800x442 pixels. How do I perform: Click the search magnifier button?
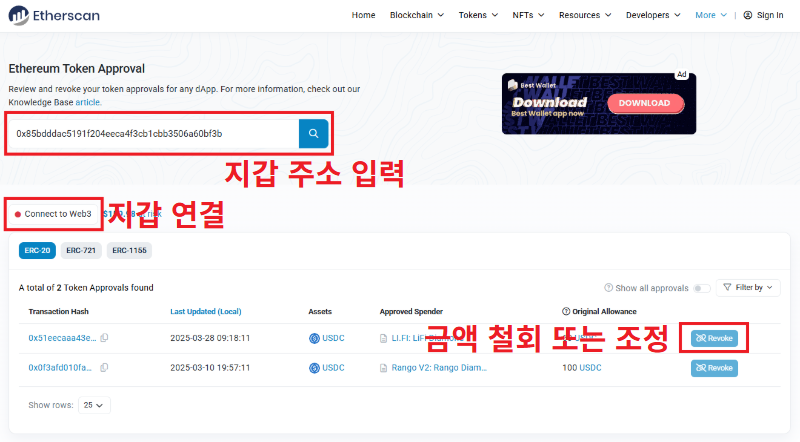(313, 134)
